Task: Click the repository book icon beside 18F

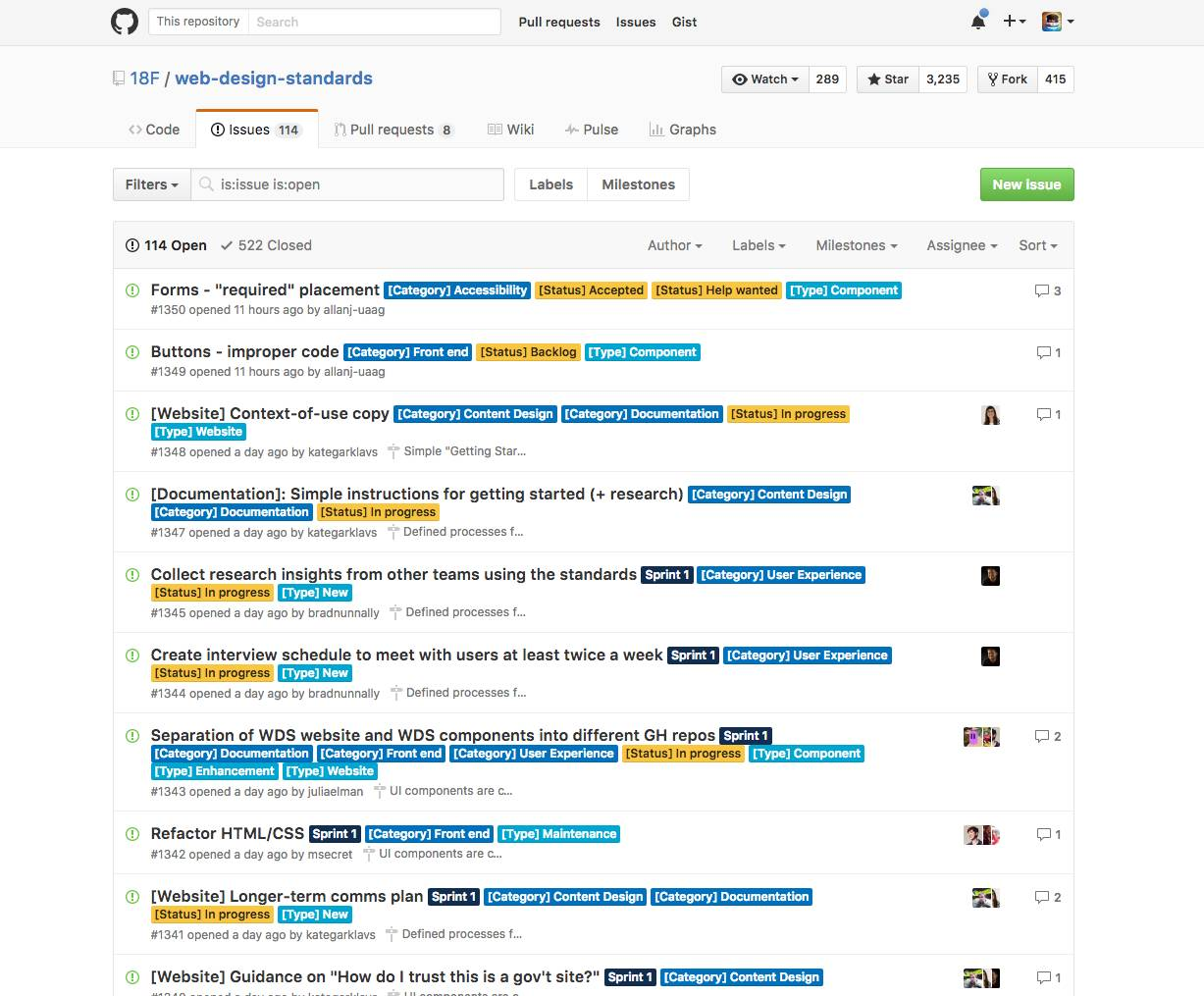Action: click(x=119, y=79)
